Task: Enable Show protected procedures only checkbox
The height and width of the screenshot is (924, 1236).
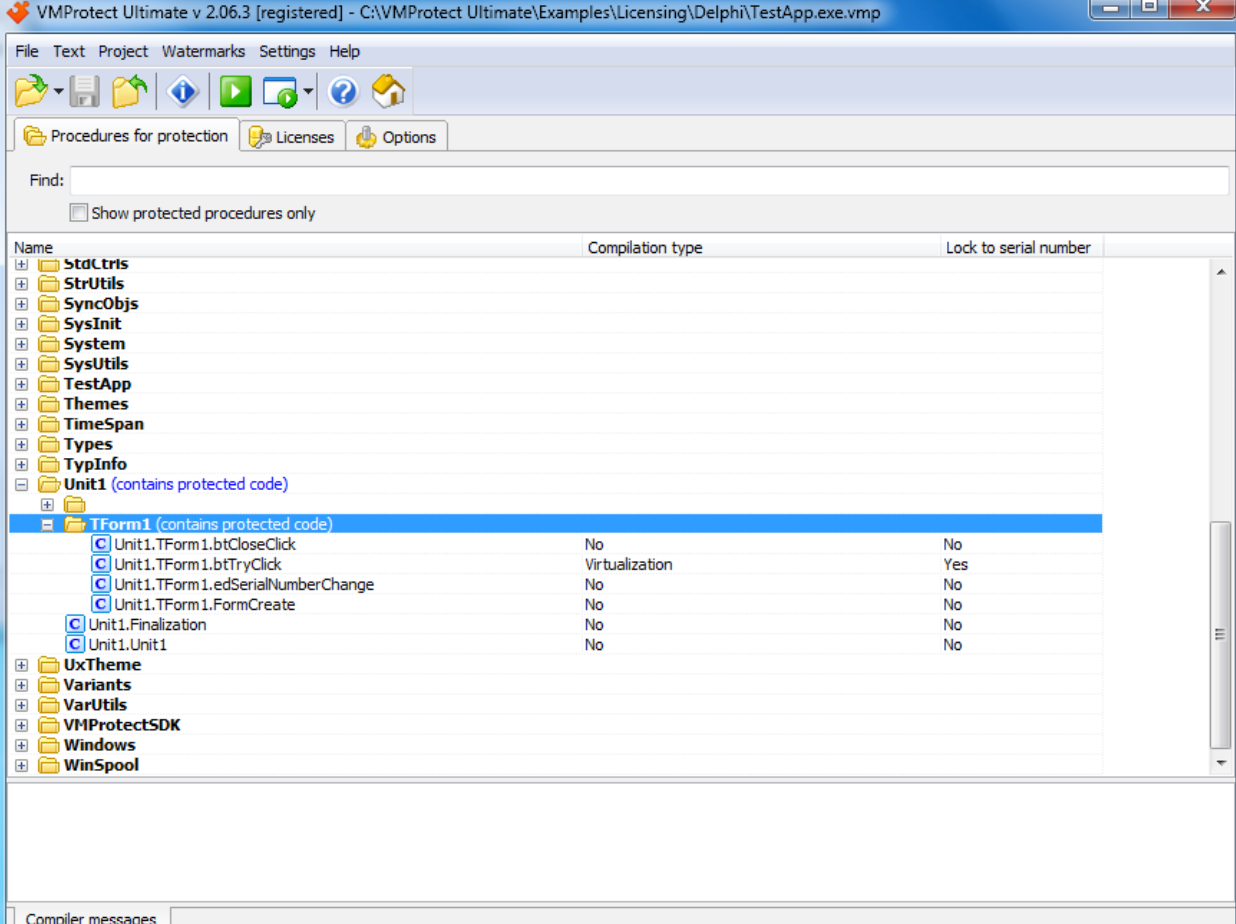Action: pyautogui.click(x=78, y=213)
